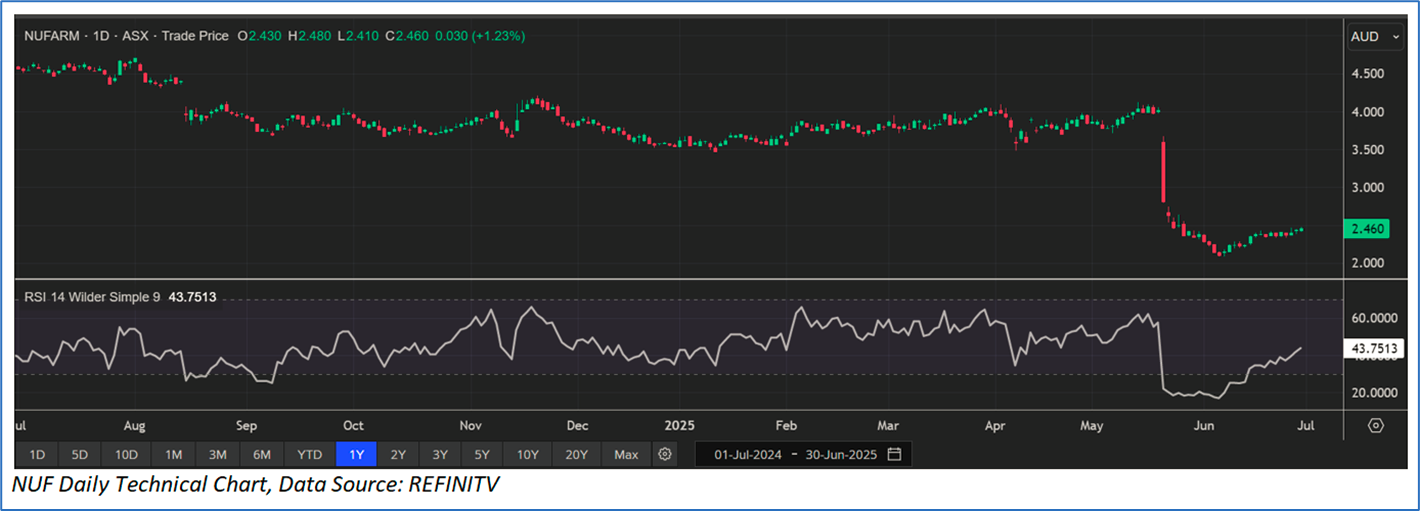
Task: Pick the 5Y time range
Action: pos(482,455)
